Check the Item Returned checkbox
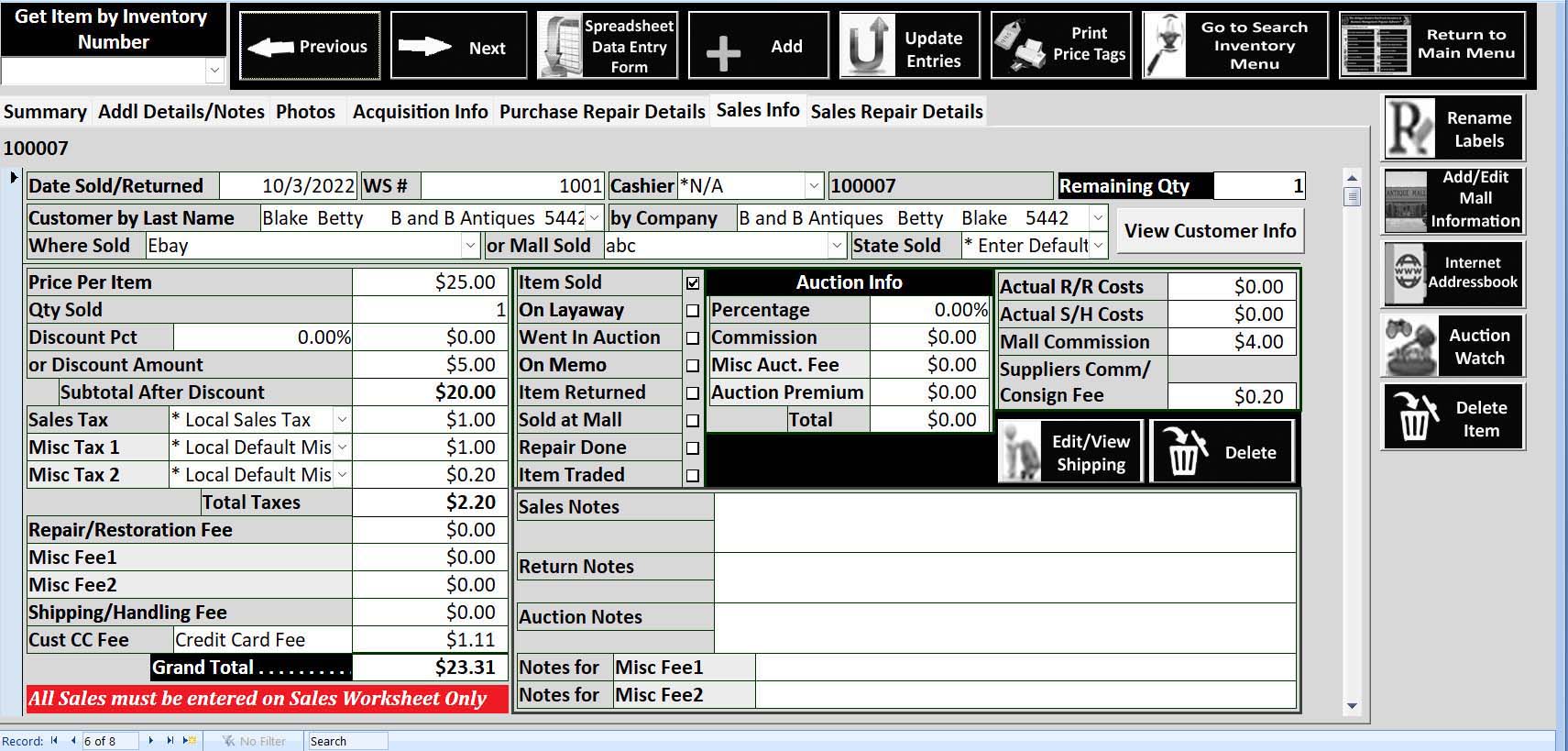Viewport: 1568px width, 751px height. click(x=693, y=393)
